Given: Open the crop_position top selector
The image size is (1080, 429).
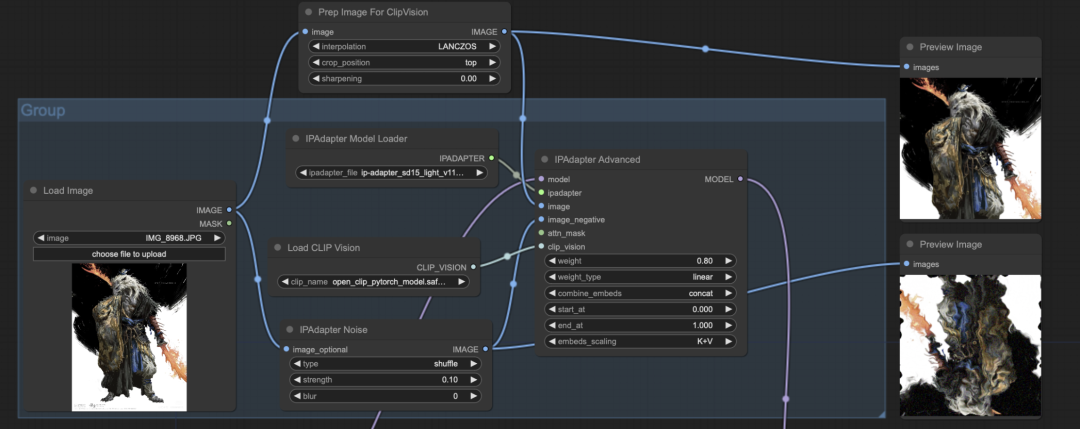Looking at the screenshot, I should pyautogui.click(x=404, y=63).
